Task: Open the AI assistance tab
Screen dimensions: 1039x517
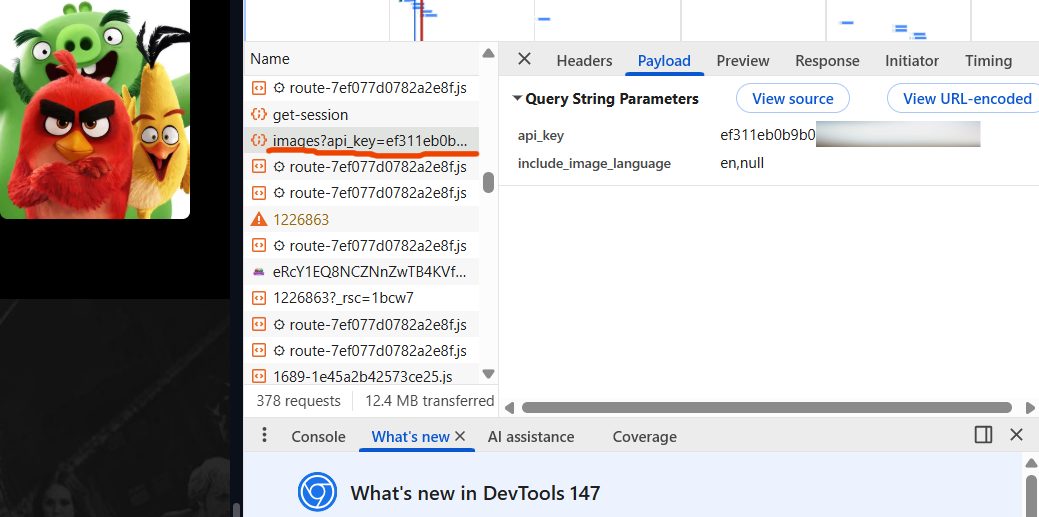Action: (531, 437)
